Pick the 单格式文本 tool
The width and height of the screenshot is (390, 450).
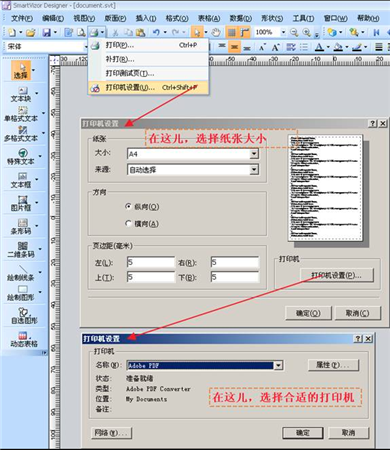[x=21, y=114]
